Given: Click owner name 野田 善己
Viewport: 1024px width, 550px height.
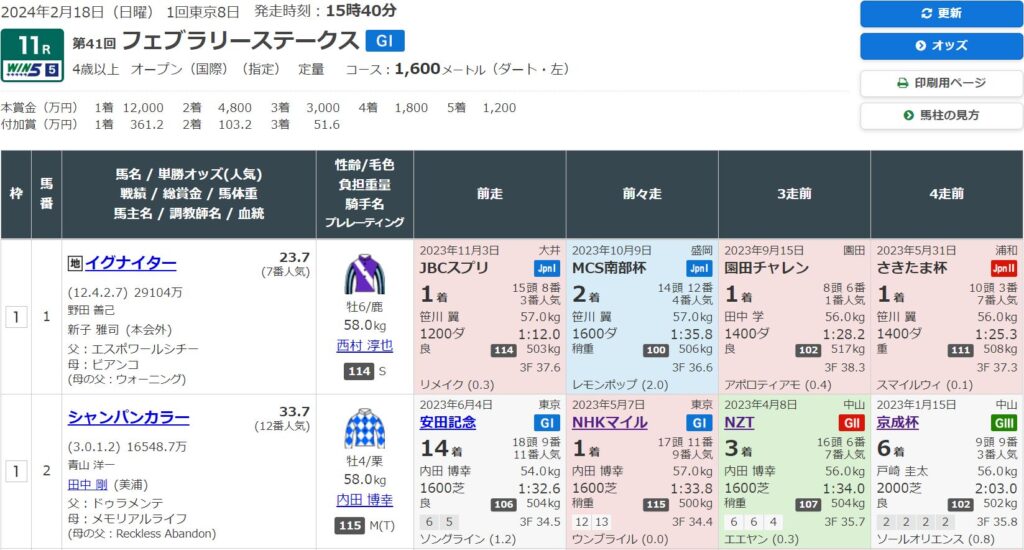Looking at the screenshot, I should pos(91,310).
